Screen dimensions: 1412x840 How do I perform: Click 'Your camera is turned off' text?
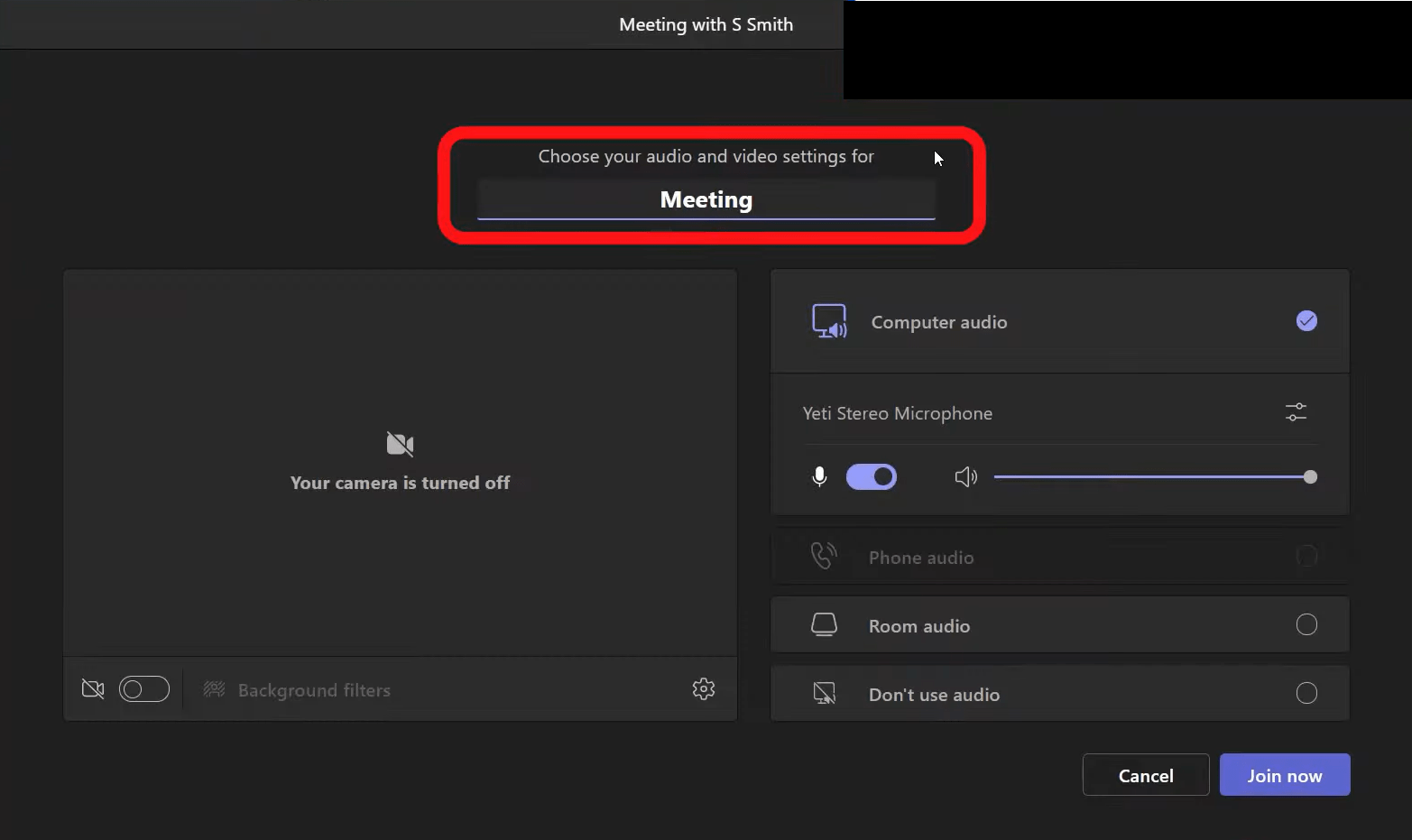[x=400, y=483]
